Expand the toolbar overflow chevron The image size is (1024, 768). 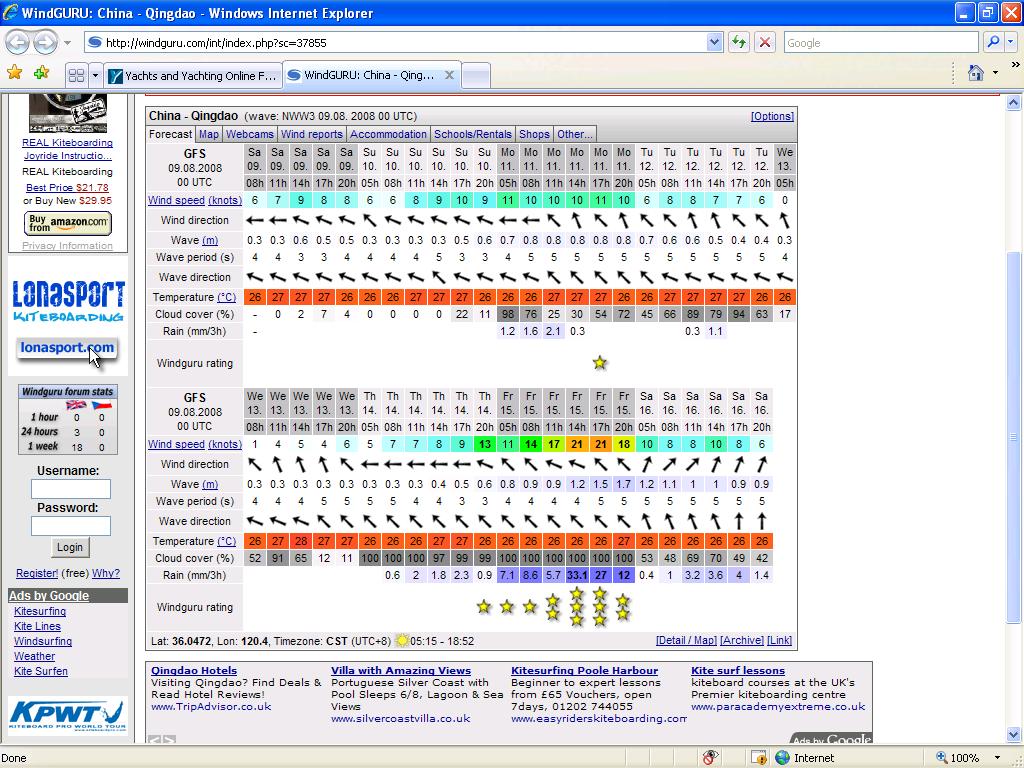tap(1016, 65)
